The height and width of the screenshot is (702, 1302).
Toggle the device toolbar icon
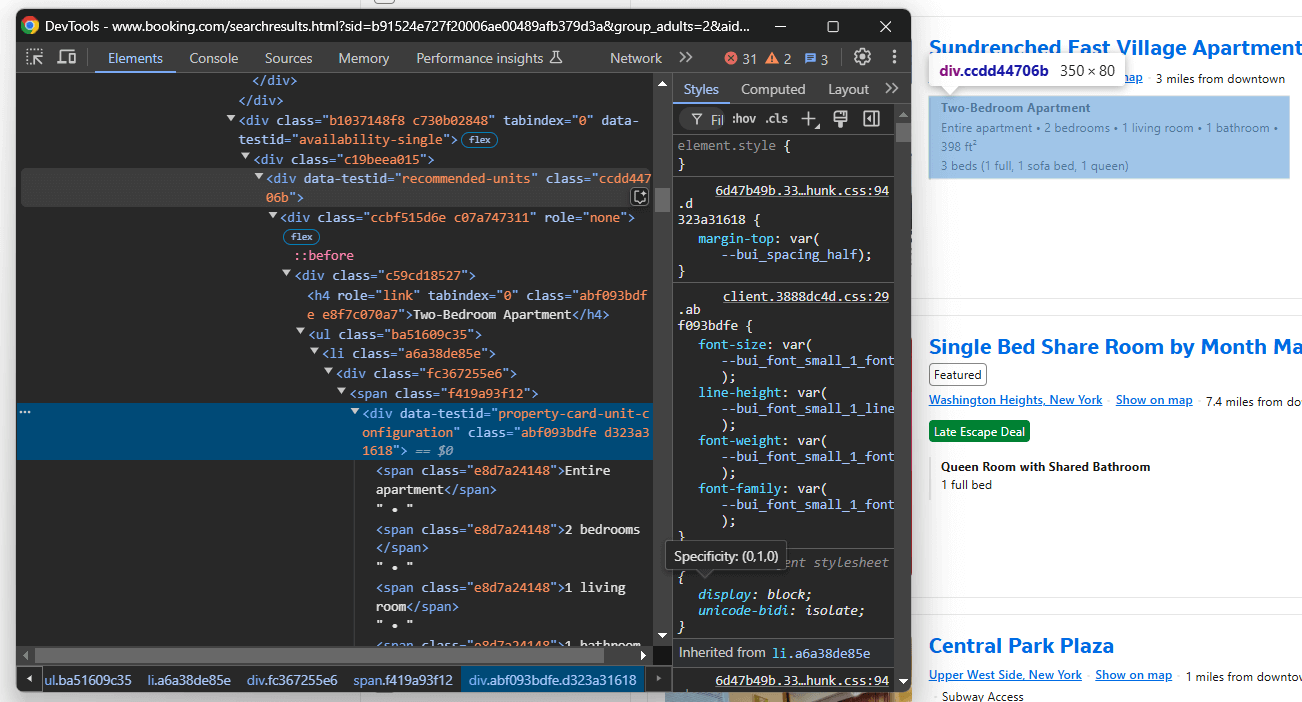(x=66, y=58)
